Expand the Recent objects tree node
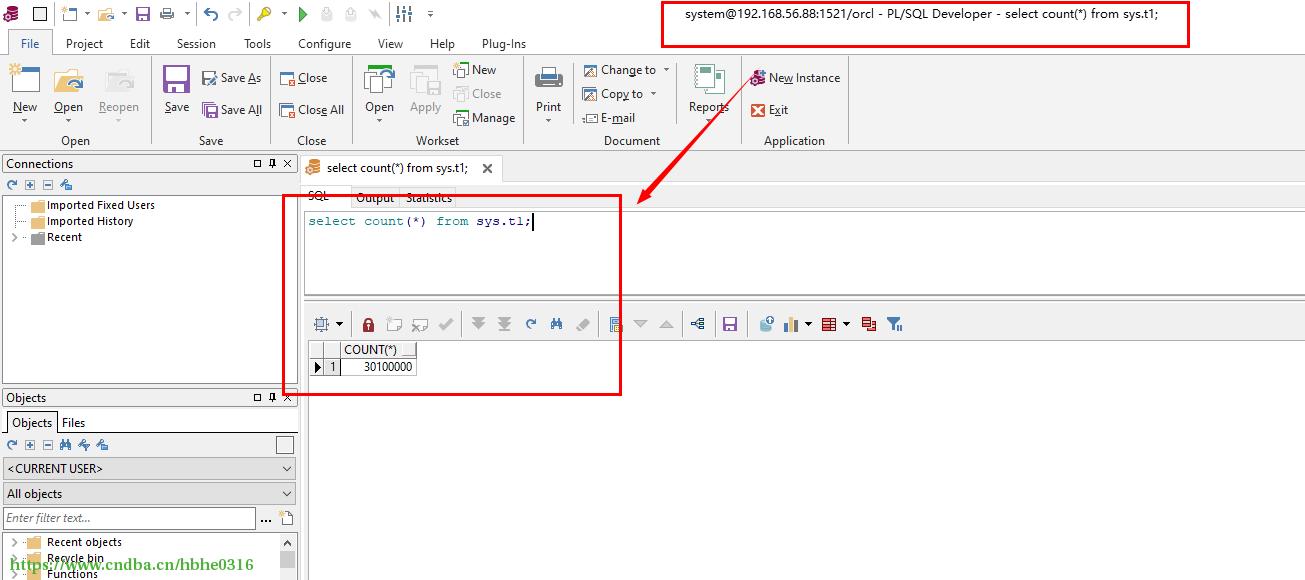Viewport: 1305px width, 580px height. point(14,542)
